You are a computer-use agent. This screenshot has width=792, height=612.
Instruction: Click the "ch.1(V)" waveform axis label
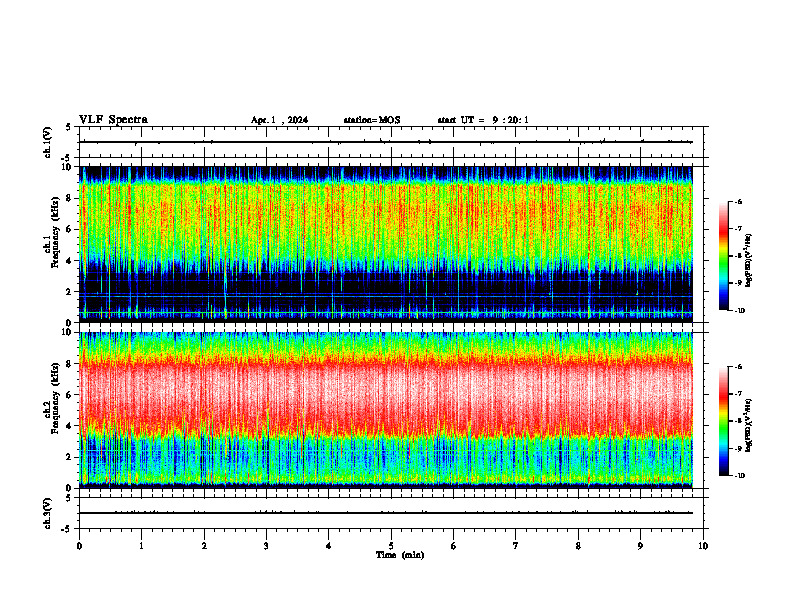(48, 142)
